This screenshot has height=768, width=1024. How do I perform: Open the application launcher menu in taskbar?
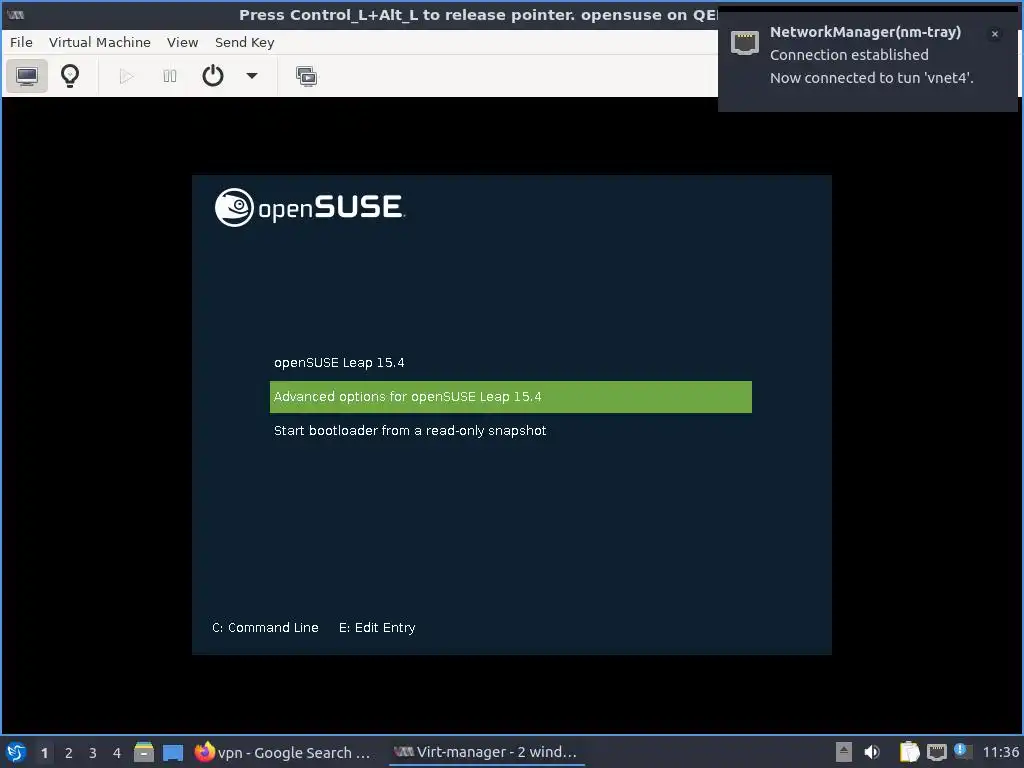tap(16, 752)
